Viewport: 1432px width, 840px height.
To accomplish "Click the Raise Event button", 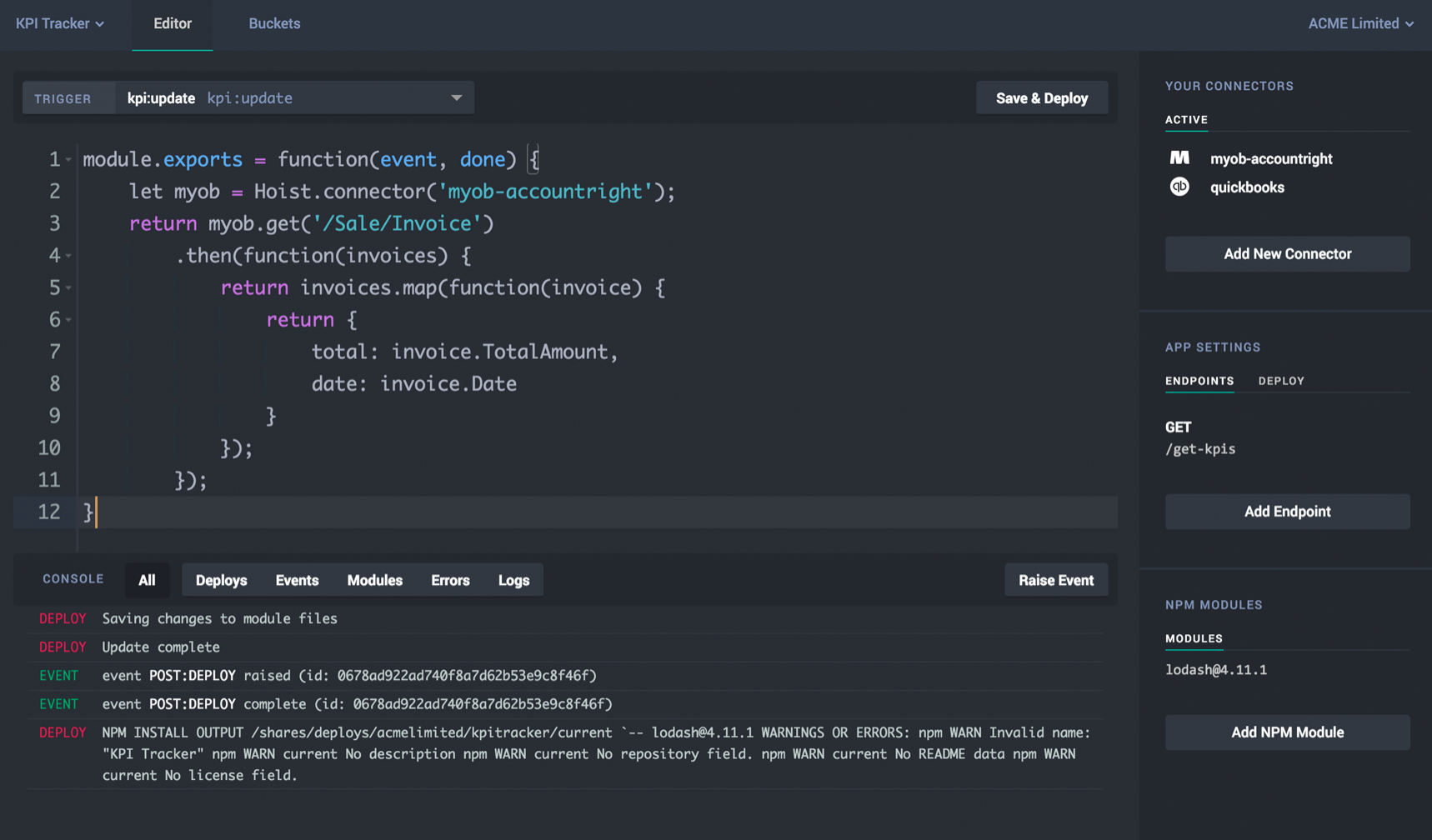I will point(1055,580).
